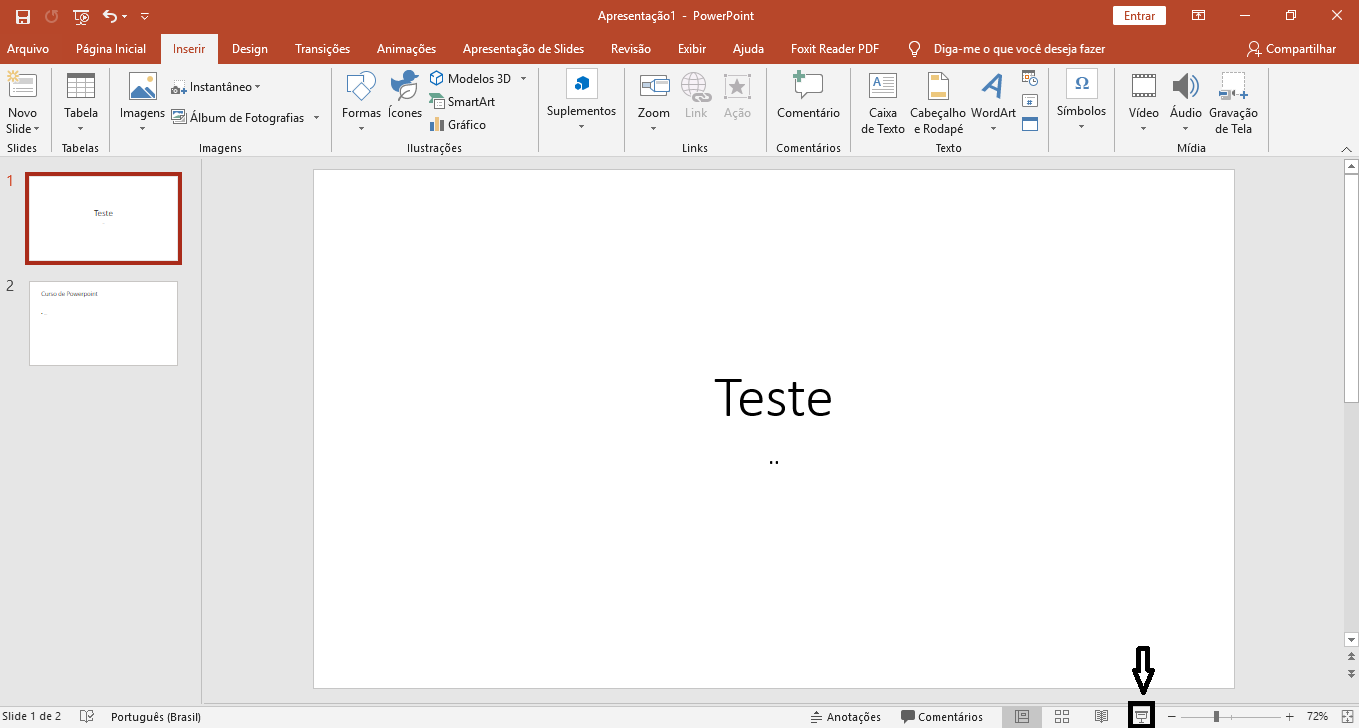Viewport: 1359px width, 728px height.
Task: Switch to slide sorter view
Action: pos(1062,716)
